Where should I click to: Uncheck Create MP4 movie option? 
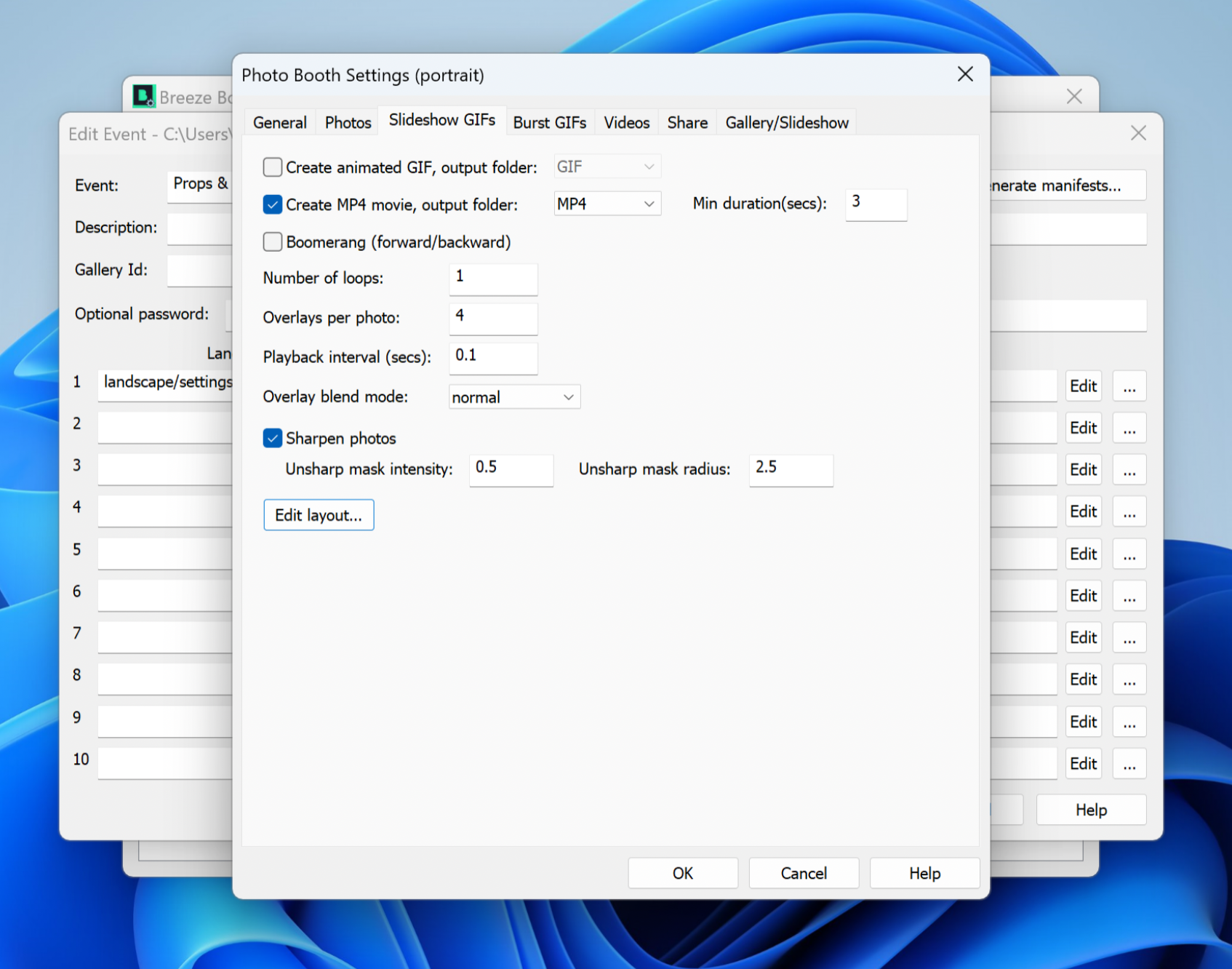273,205
